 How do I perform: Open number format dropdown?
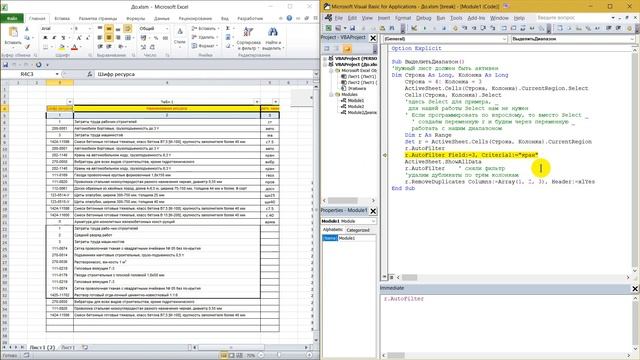pos(167,29)
